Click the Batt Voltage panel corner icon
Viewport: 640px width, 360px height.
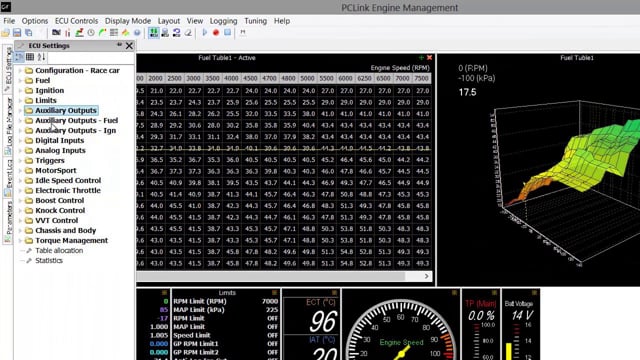[x=534, y=293]
